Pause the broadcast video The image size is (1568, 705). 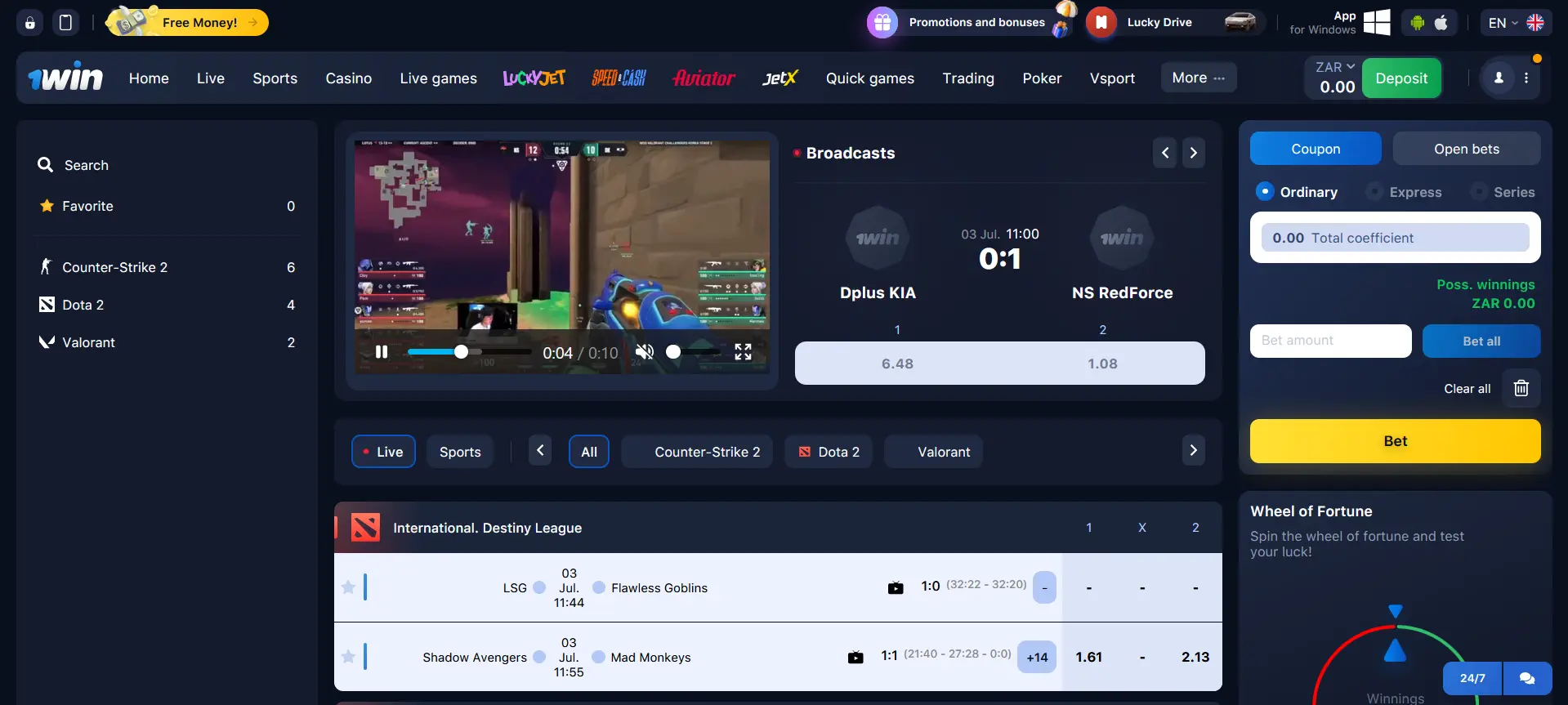coord(381,352)
